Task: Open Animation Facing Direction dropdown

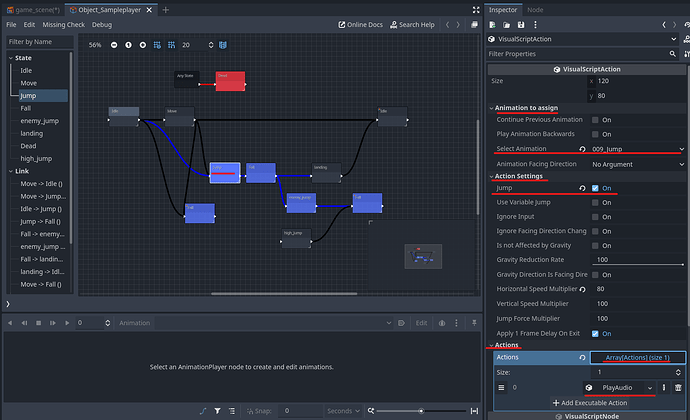Action: pyautogui.click(x=637, y=163)
